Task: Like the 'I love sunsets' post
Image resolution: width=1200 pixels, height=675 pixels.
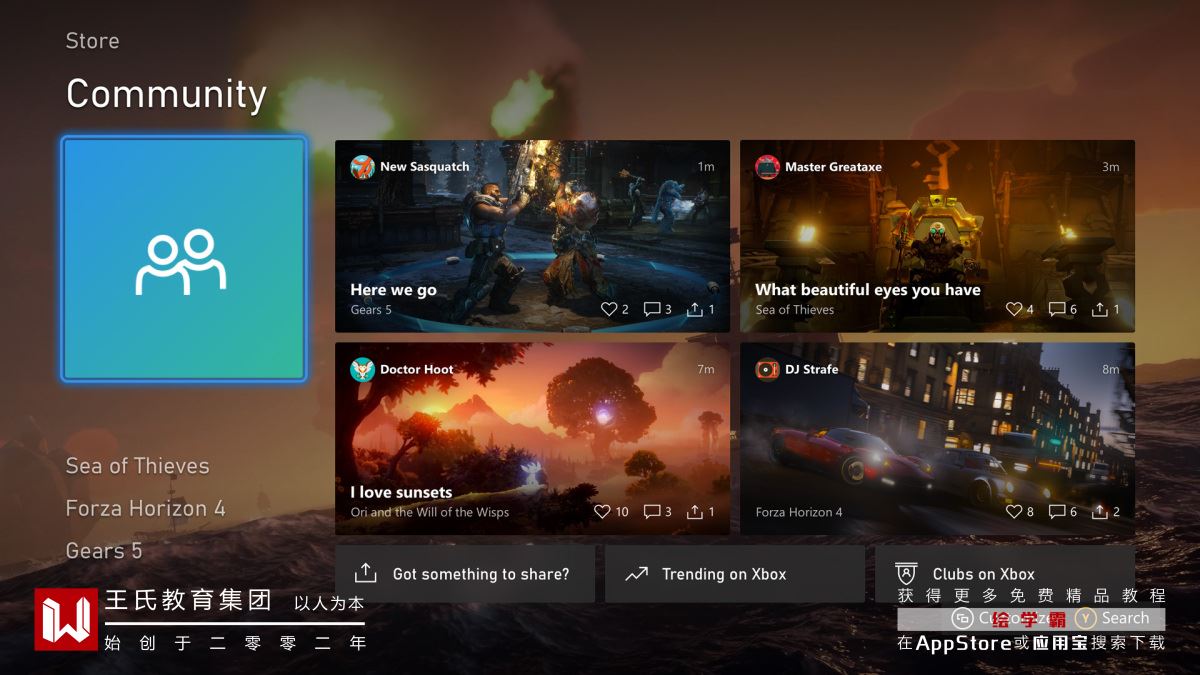Action: click(602, 511)
